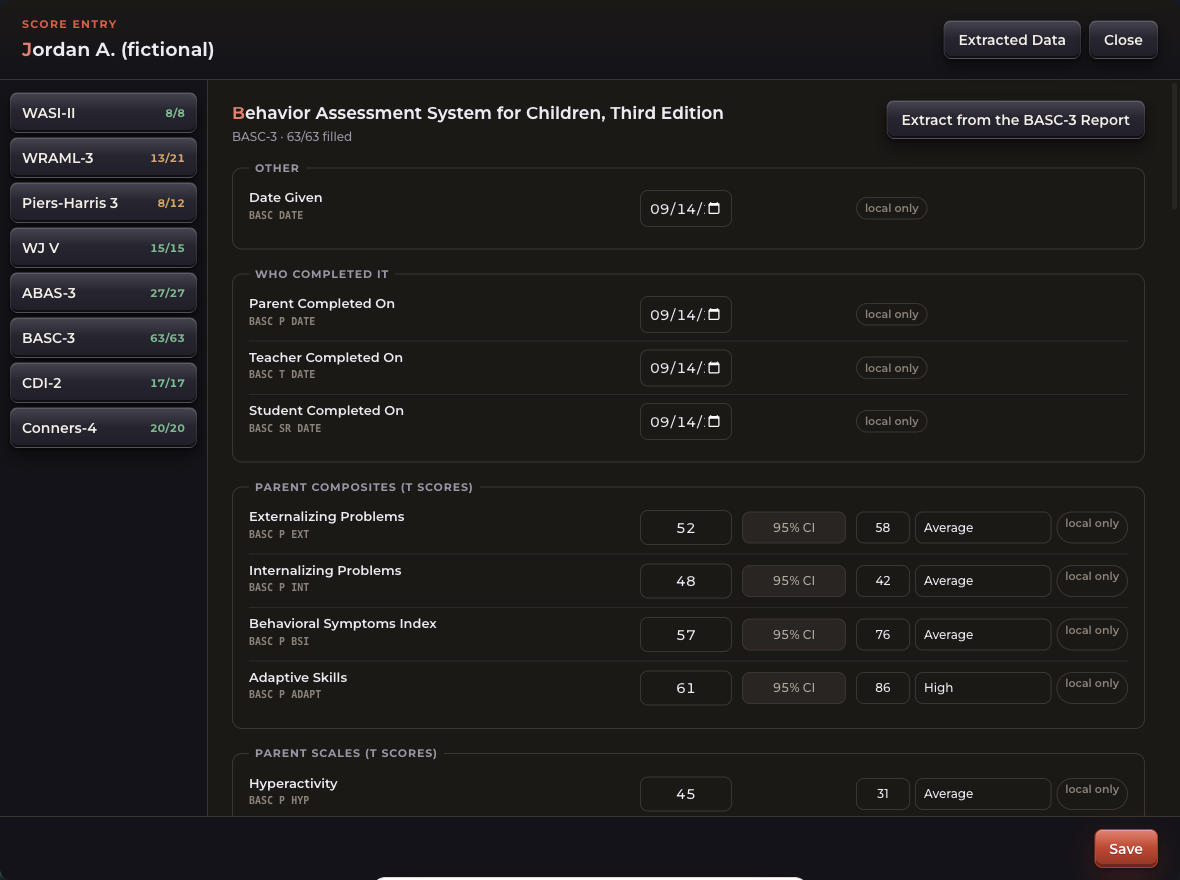Edit the Hyperactivity T score field
The image size is (1180, 880).
(686, 794)
